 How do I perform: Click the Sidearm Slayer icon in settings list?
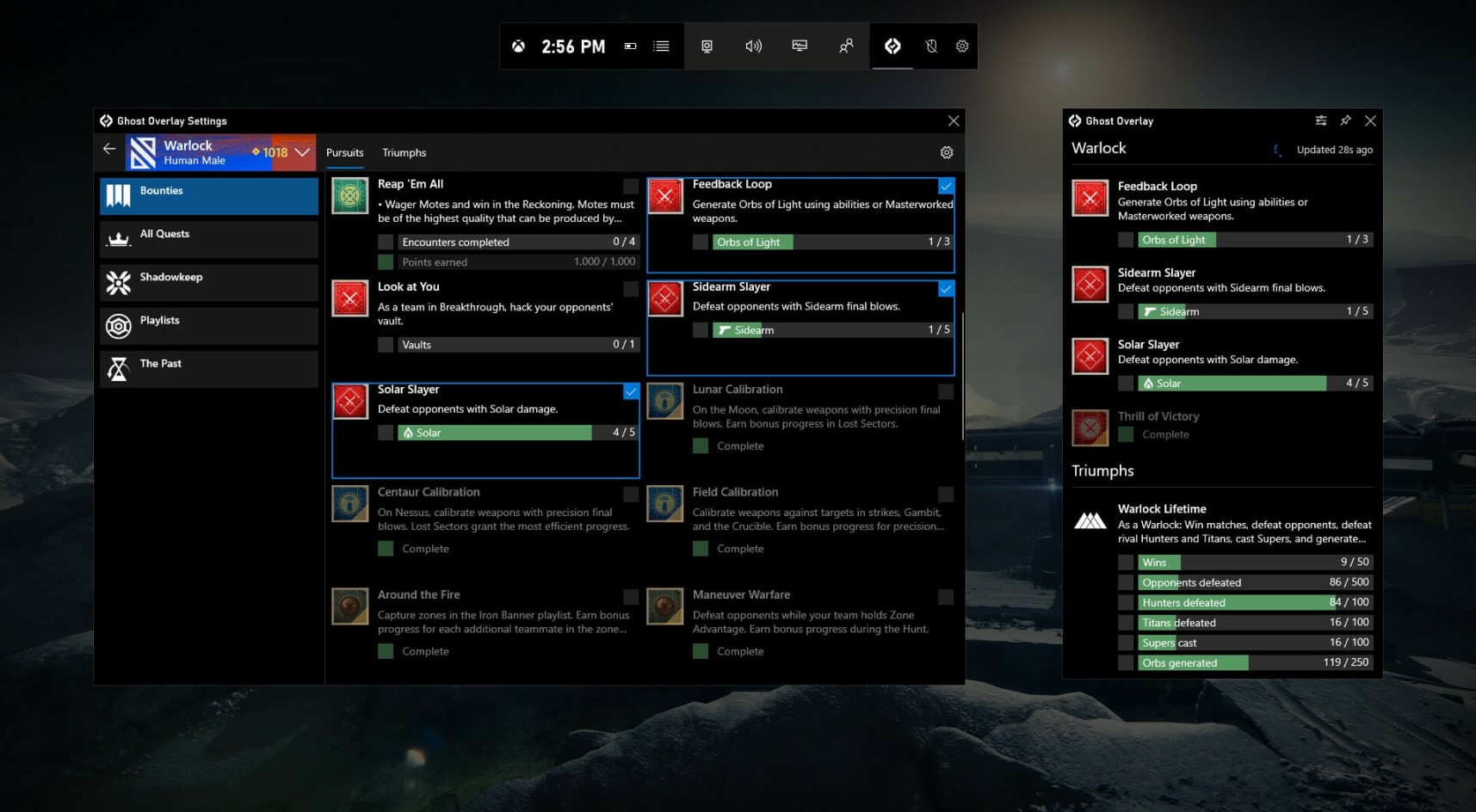pyautogui.click(x=665, y=298)
